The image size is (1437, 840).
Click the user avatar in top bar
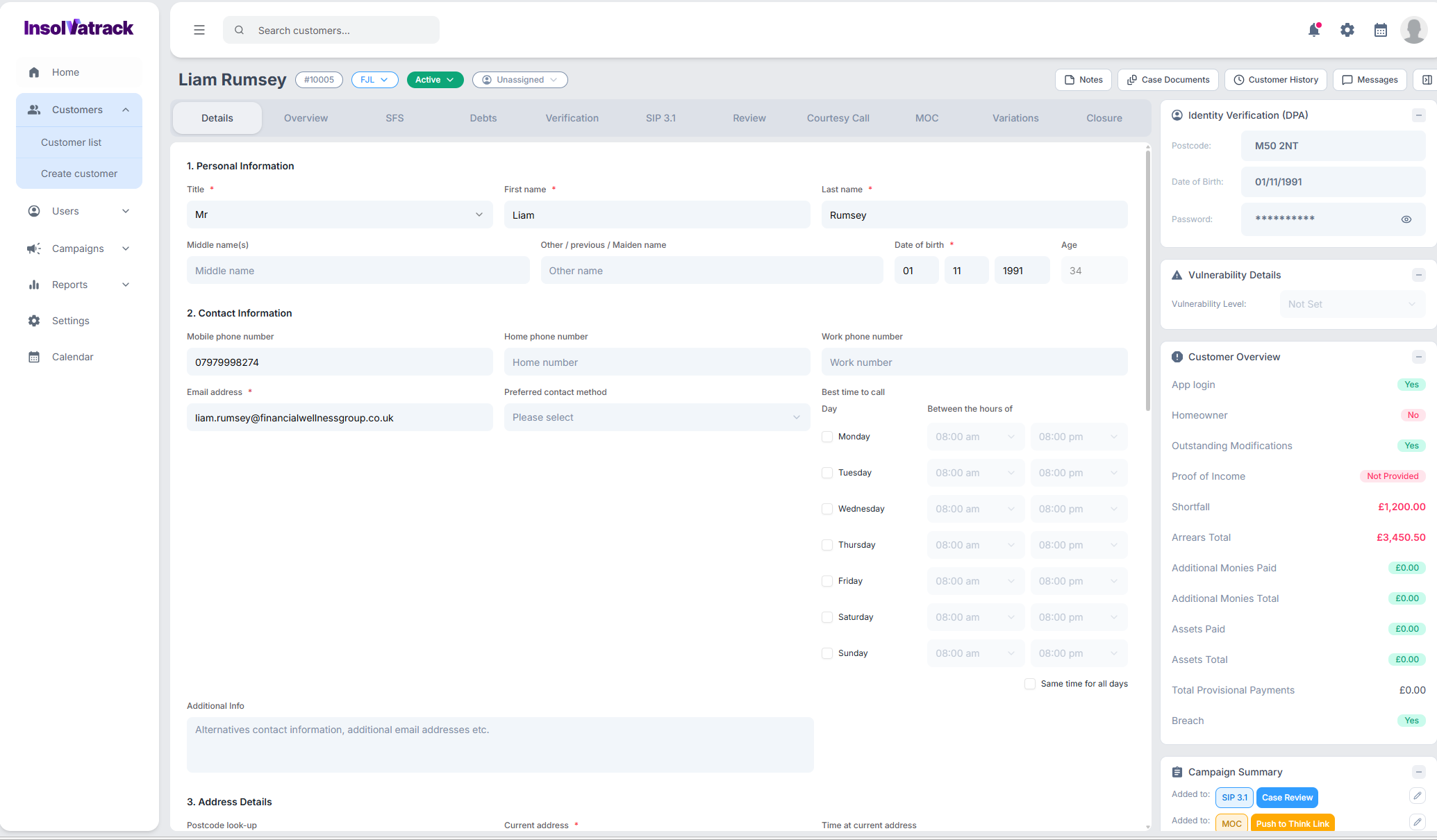(1413, 30)
